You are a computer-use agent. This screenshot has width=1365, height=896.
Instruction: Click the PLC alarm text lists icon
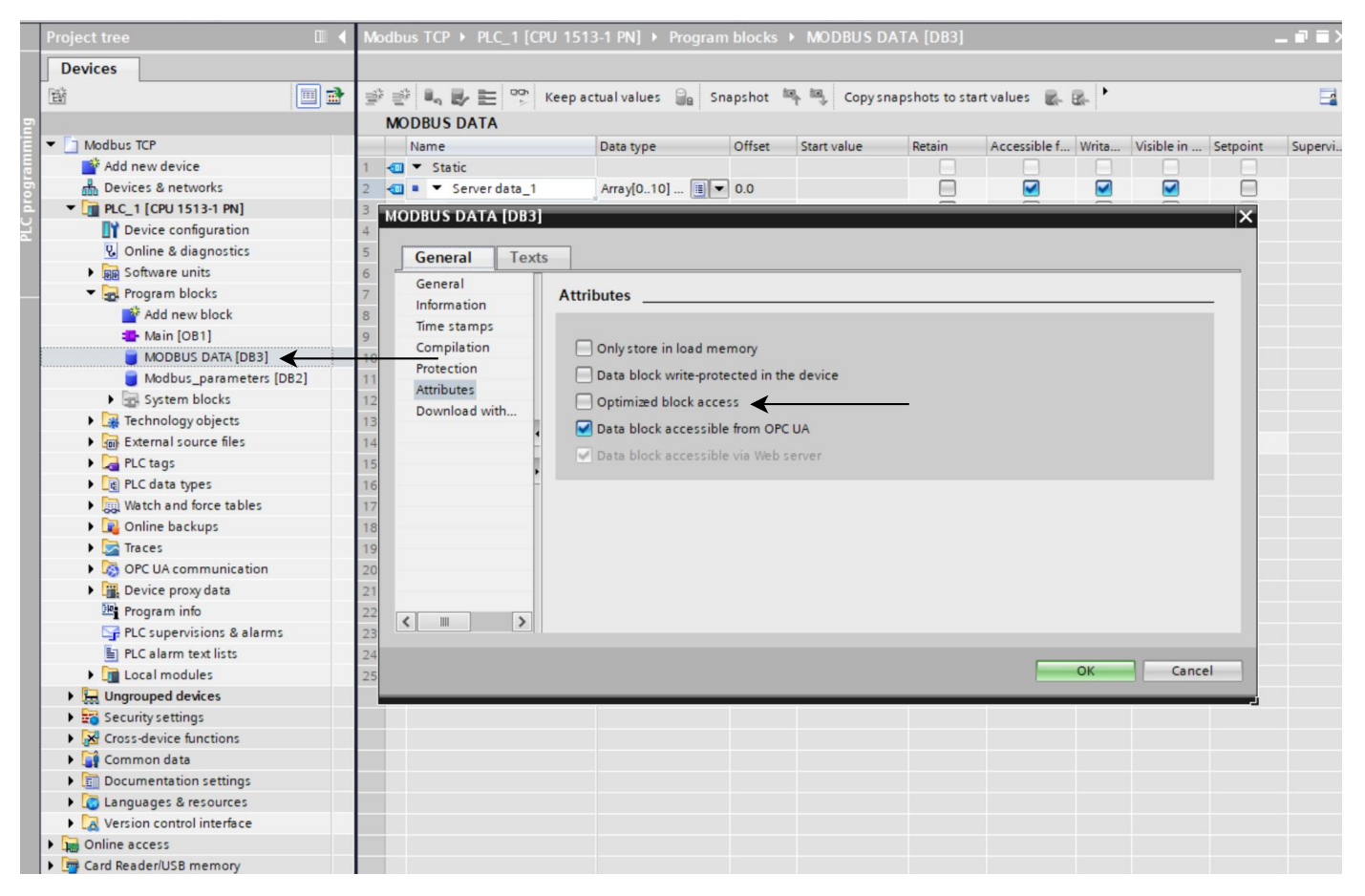pyautogui.click(x=111, y=653)
